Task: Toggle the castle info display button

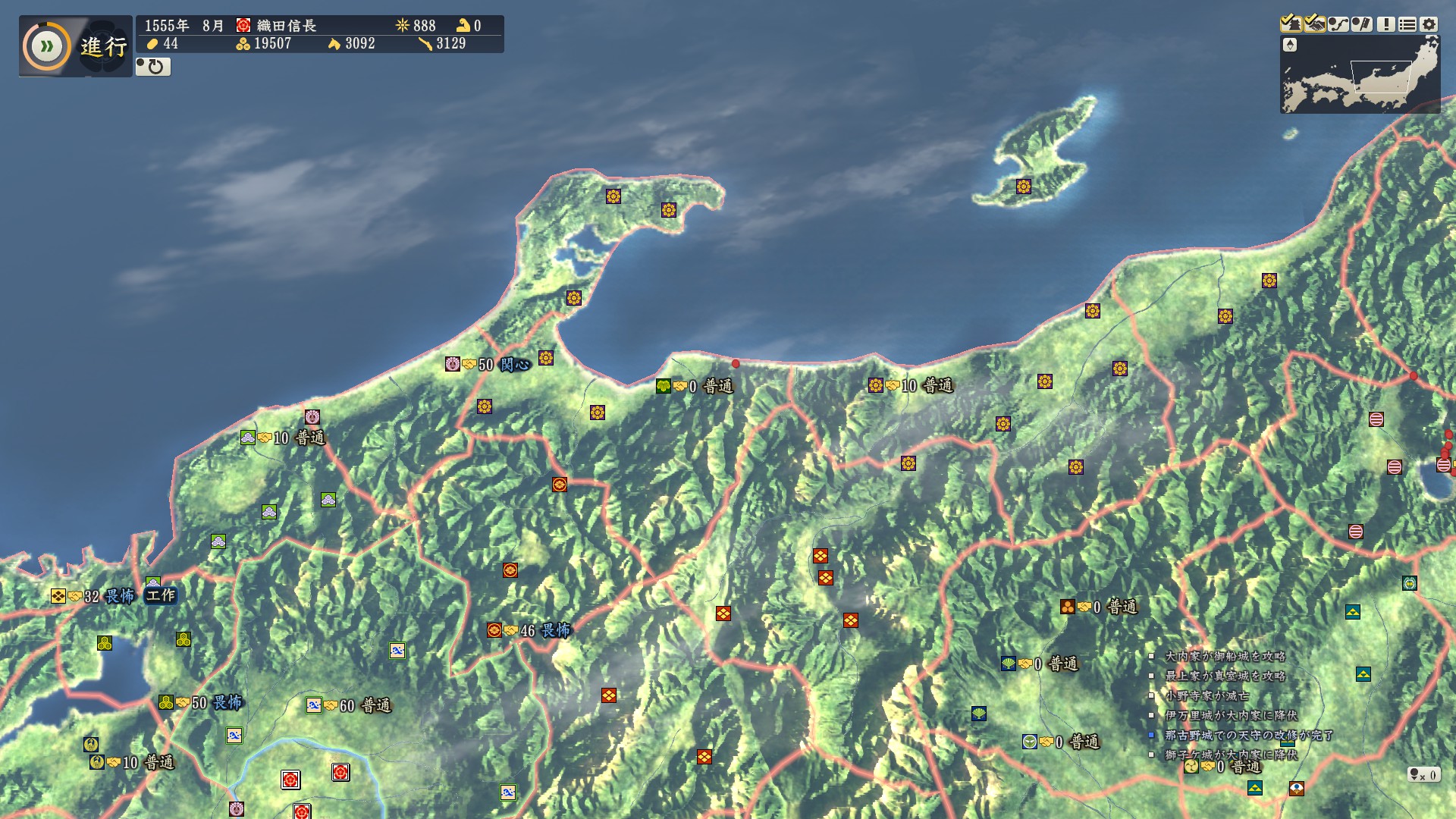Action: [x=1291, y=24]
